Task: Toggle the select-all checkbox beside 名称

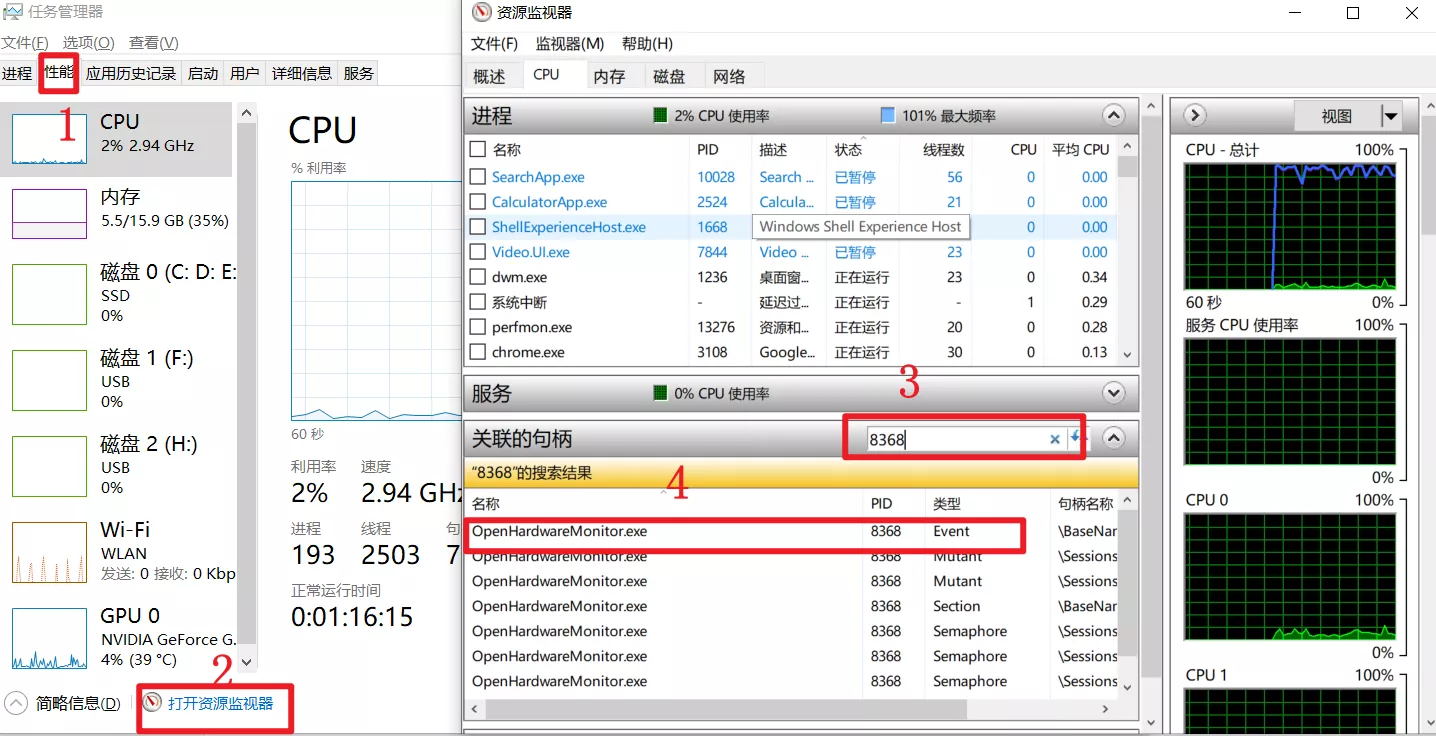Action: pos(477,150)
